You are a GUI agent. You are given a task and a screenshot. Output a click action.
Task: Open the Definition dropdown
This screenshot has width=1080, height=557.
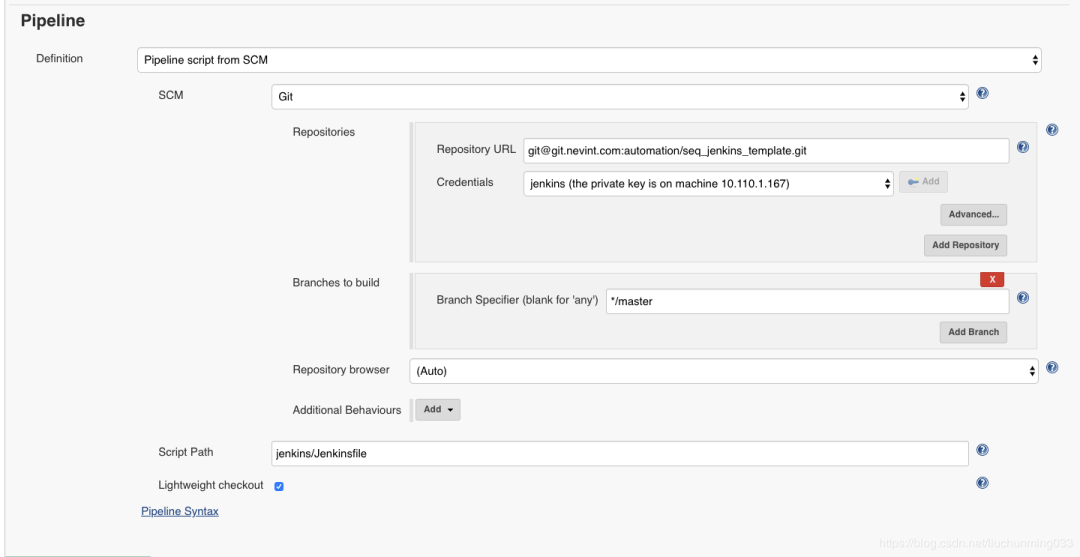589,60
